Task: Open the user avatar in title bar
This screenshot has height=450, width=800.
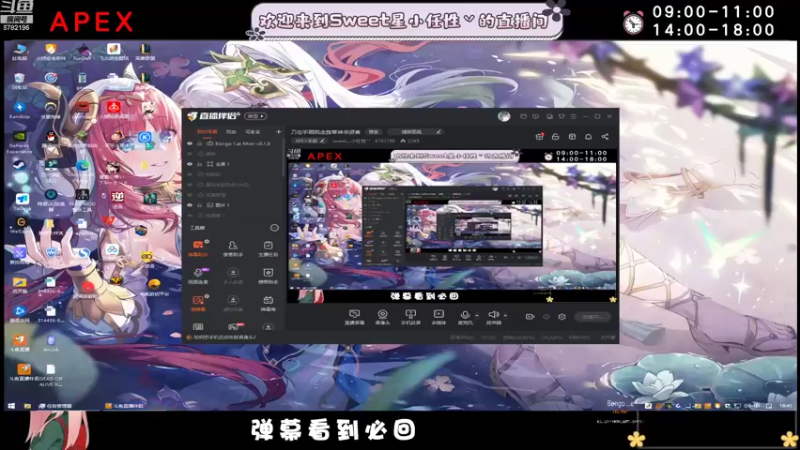Action: (504, 116)
